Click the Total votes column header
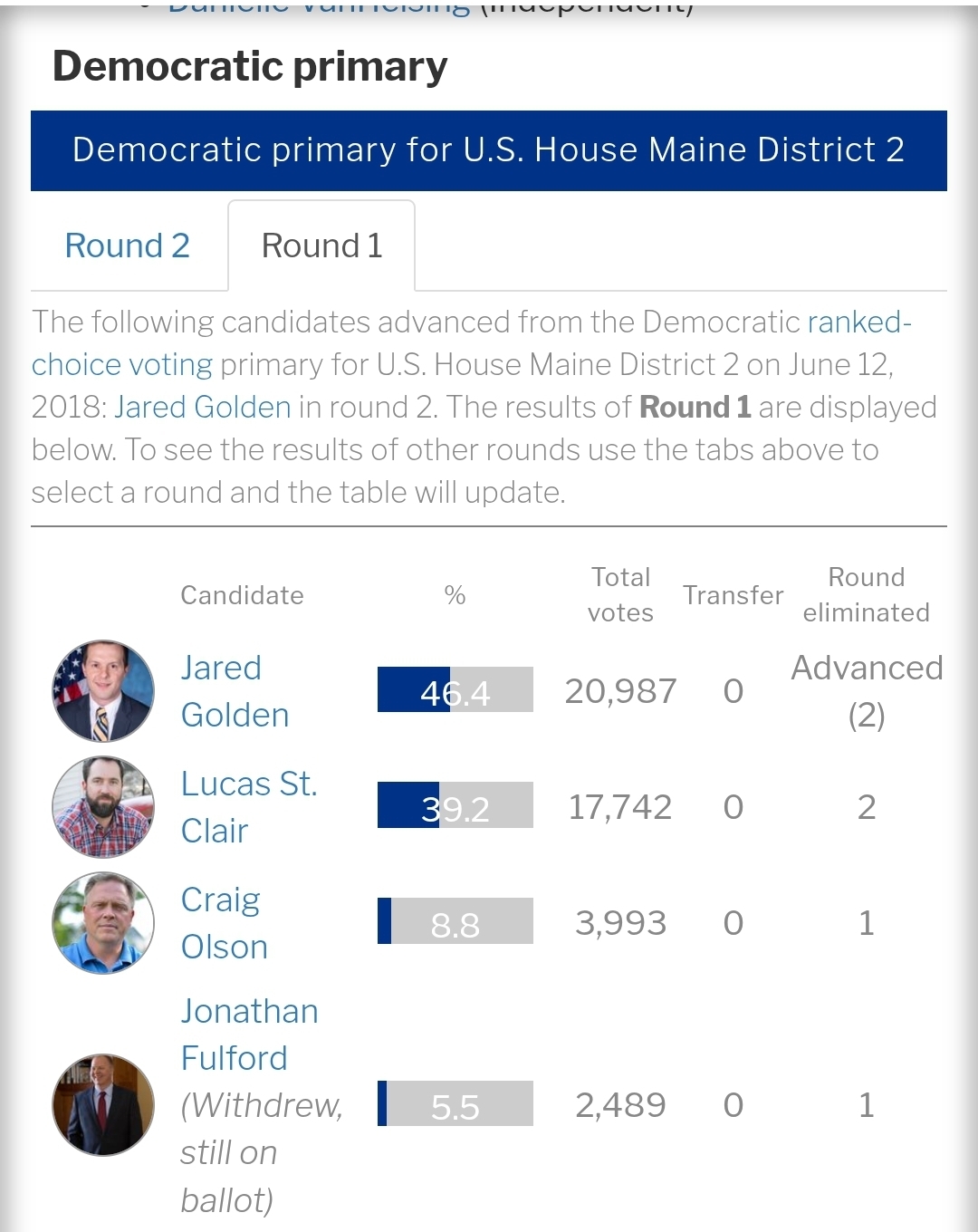This screenshot has width=978, height=1232. (x=620, y=594)
